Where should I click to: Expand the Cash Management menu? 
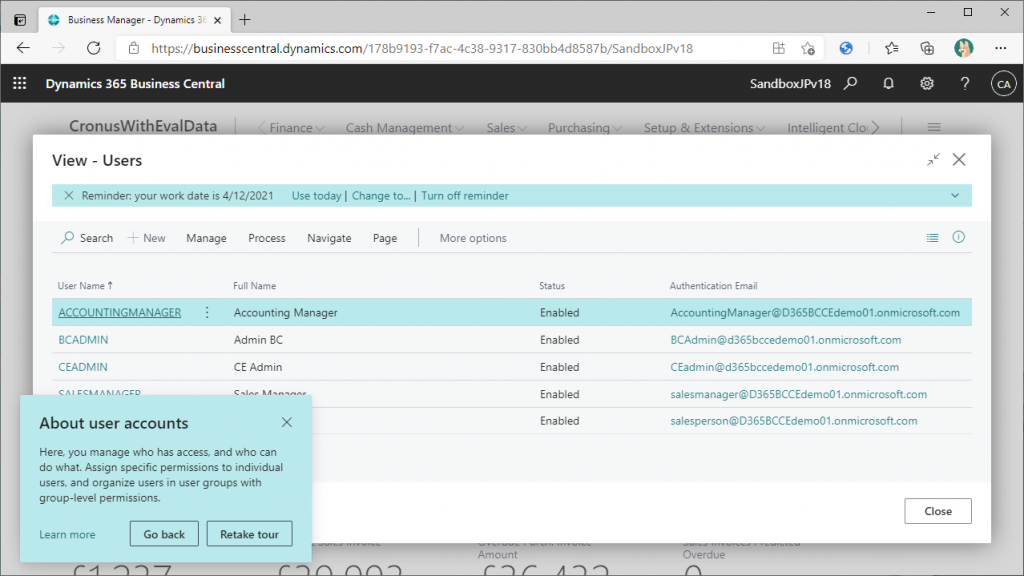pos(405,128)
